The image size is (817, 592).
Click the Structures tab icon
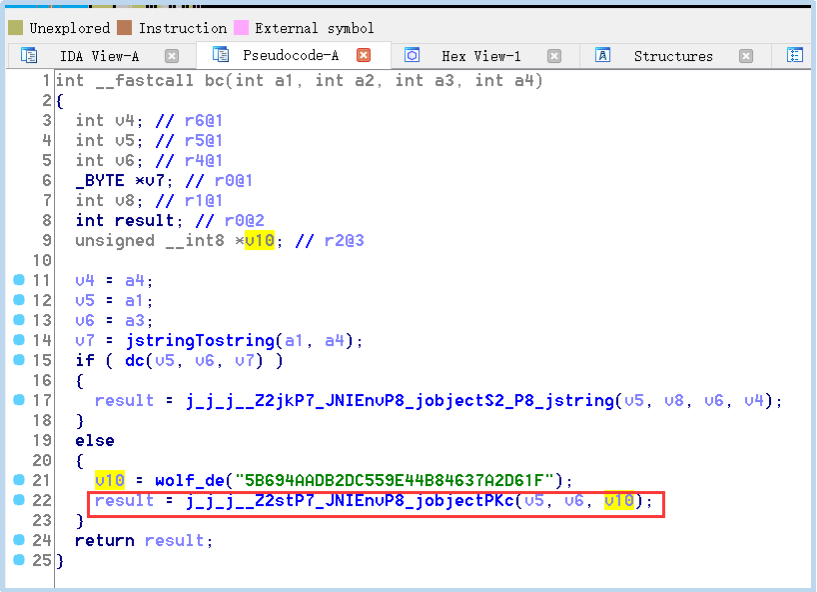(603, 55)
